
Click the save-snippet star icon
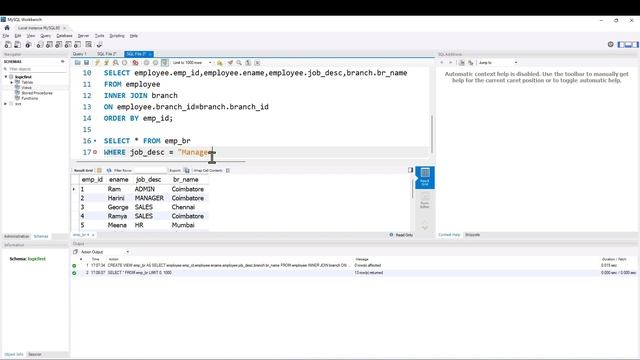[x=220, y=62]
